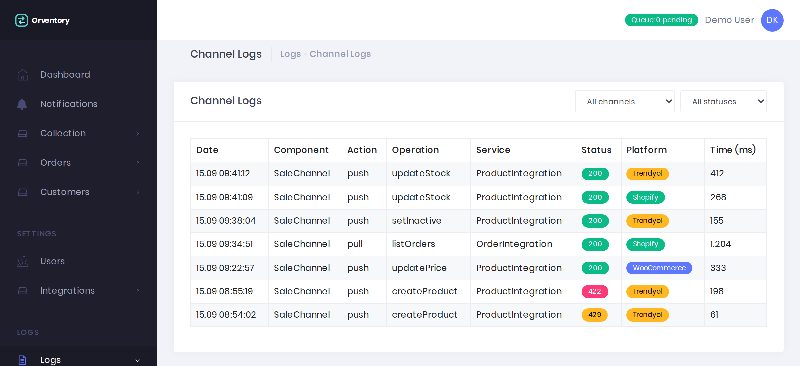Click the 422 status badge
Screen dimensions: 800x366
[595, 291]
